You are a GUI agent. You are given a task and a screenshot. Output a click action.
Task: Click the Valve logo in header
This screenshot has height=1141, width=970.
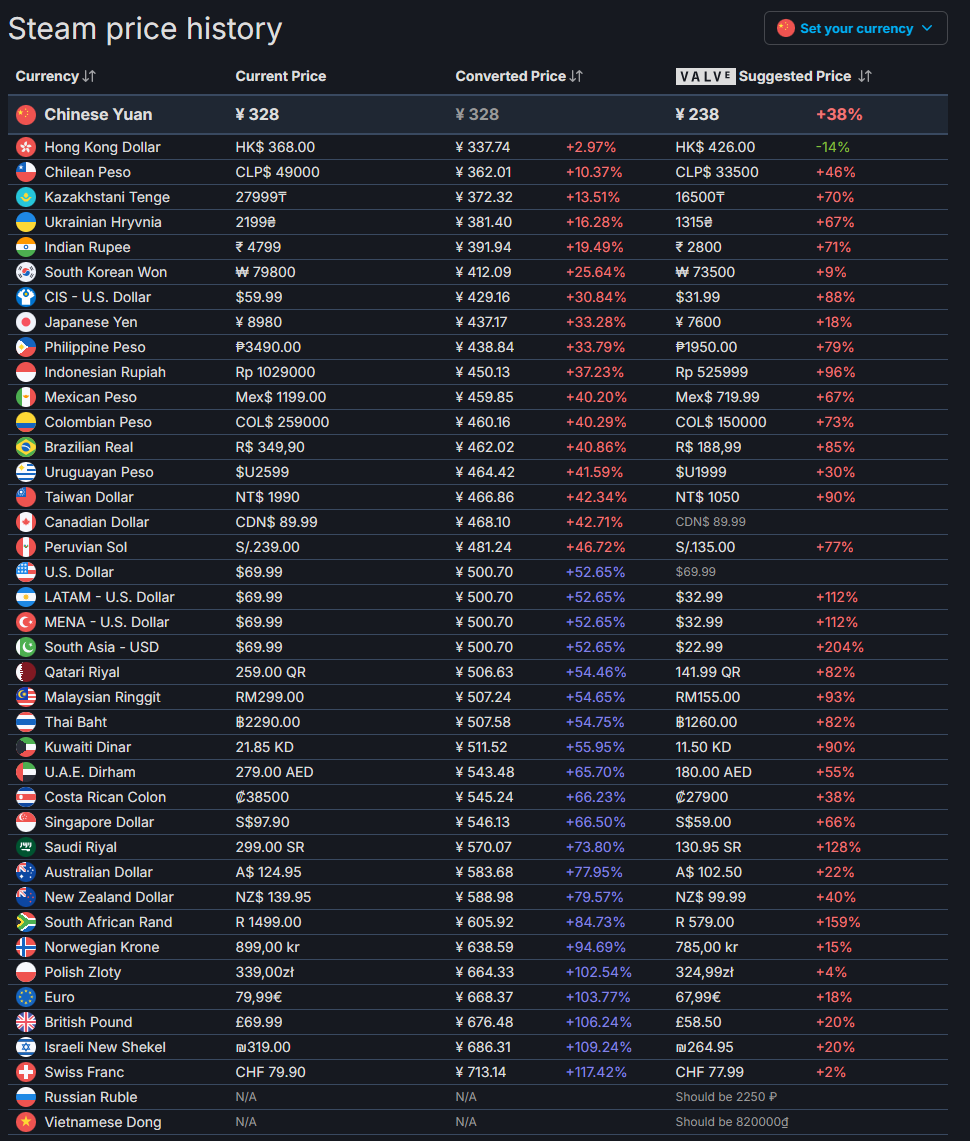705,76
